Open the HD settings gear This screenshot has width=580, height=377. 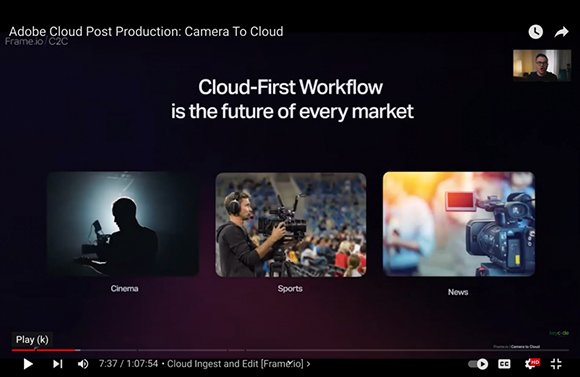point(532,364)
